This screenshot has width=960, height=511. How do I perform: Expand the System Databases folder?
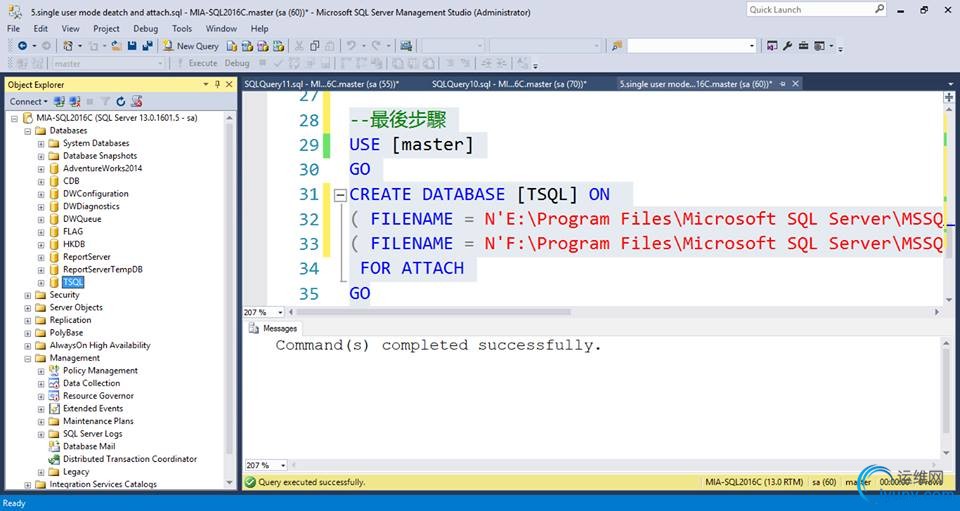point(41,144)
